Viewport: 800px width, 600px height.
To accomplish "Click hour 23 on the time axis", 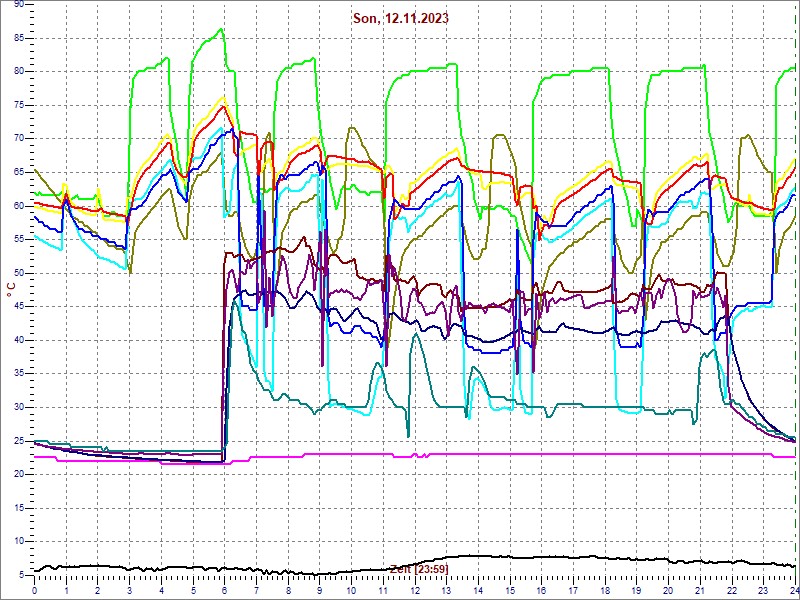I will coord(763,590).
